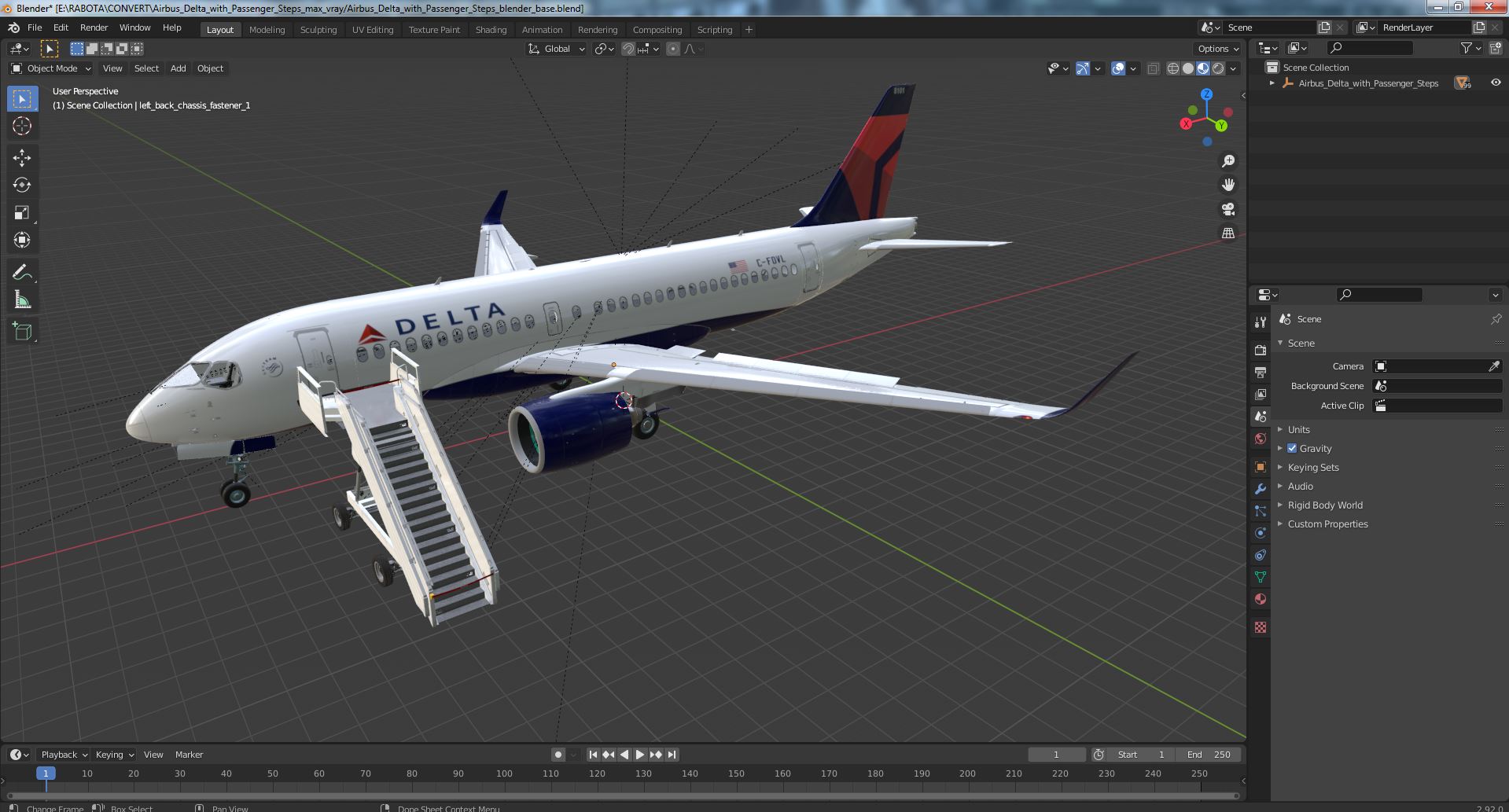Switch to Solid viewport shading
The height and width of the screenshot is (812, 1509).
1188,68
